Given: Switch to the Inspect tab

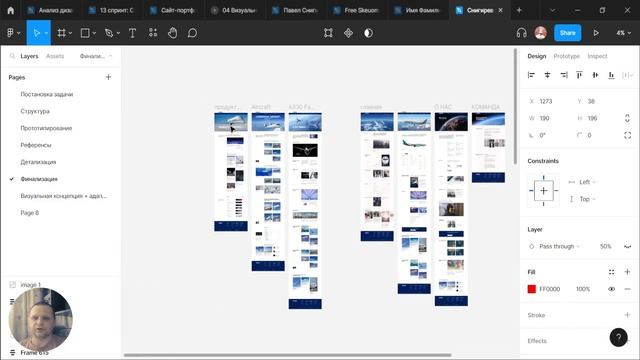Looking at the screenshot, I should (x=598, y=56).
